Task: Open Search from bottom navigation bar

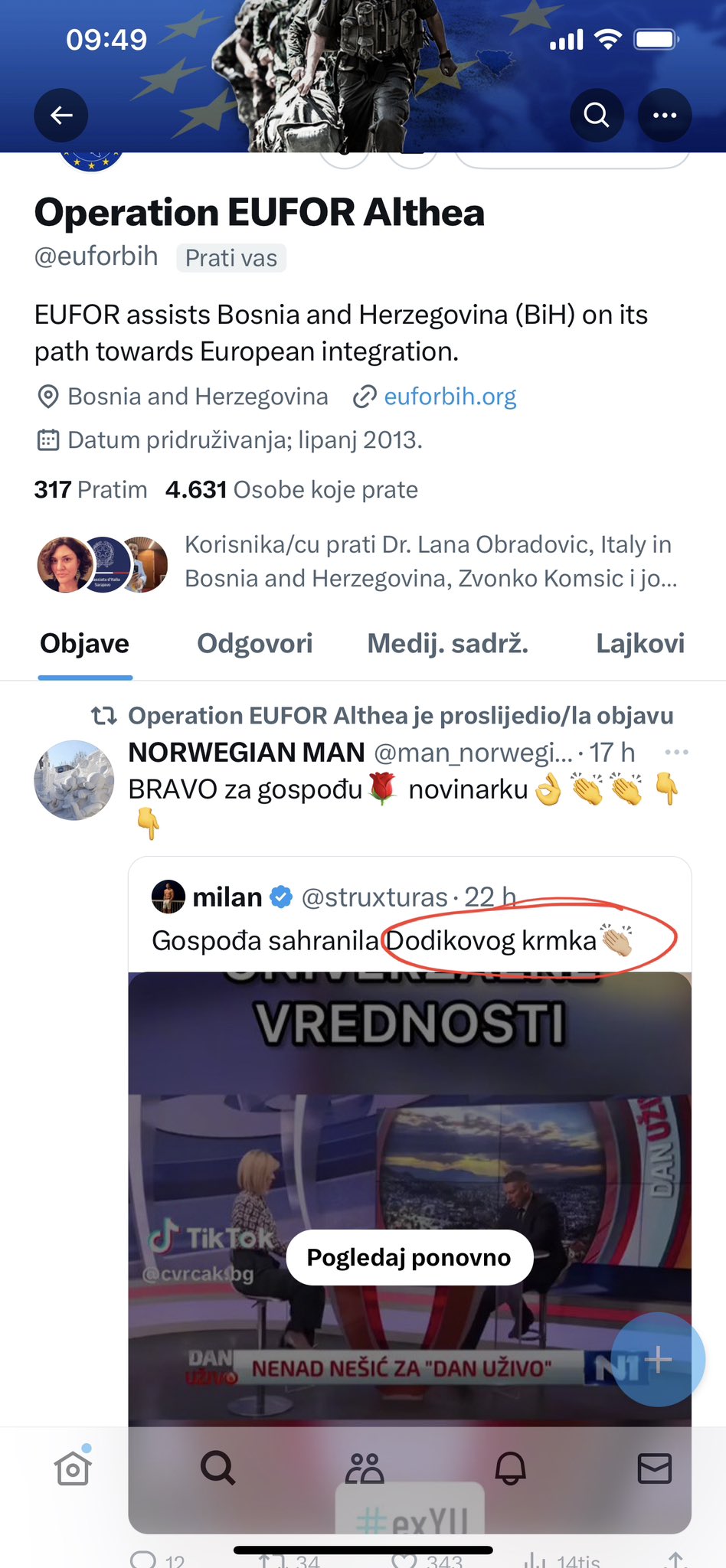Action: (217, 1468)
